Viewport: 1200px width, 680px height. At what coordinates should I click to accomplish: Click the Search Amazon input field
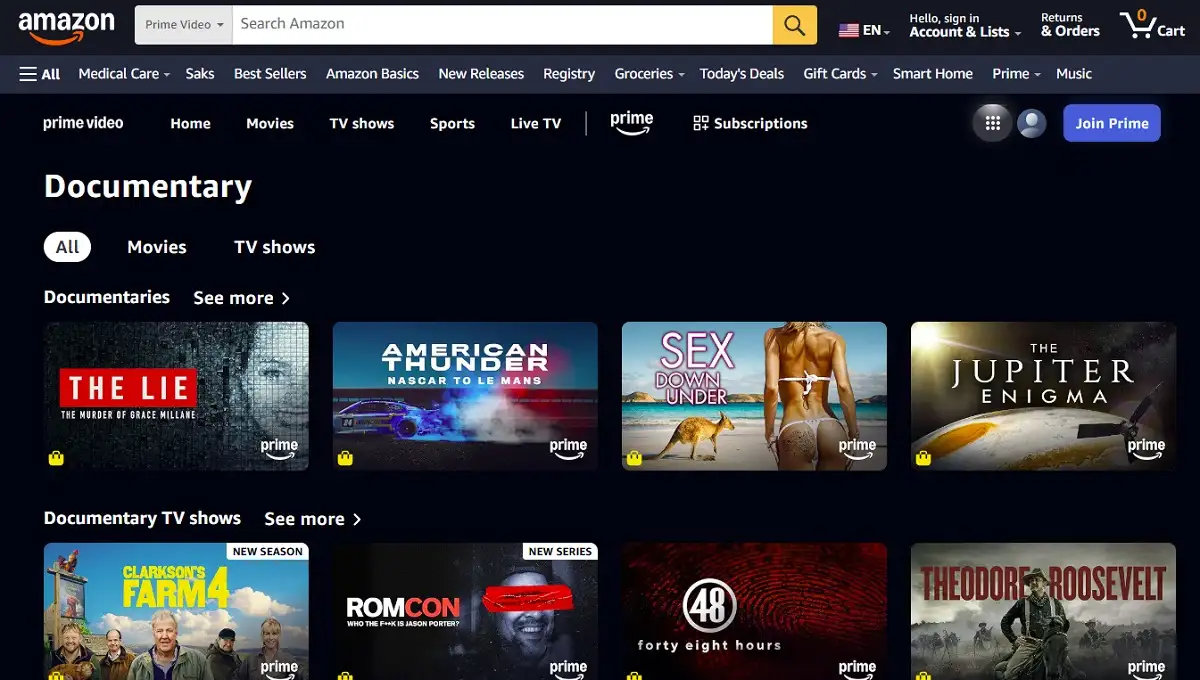click(502, 25)
